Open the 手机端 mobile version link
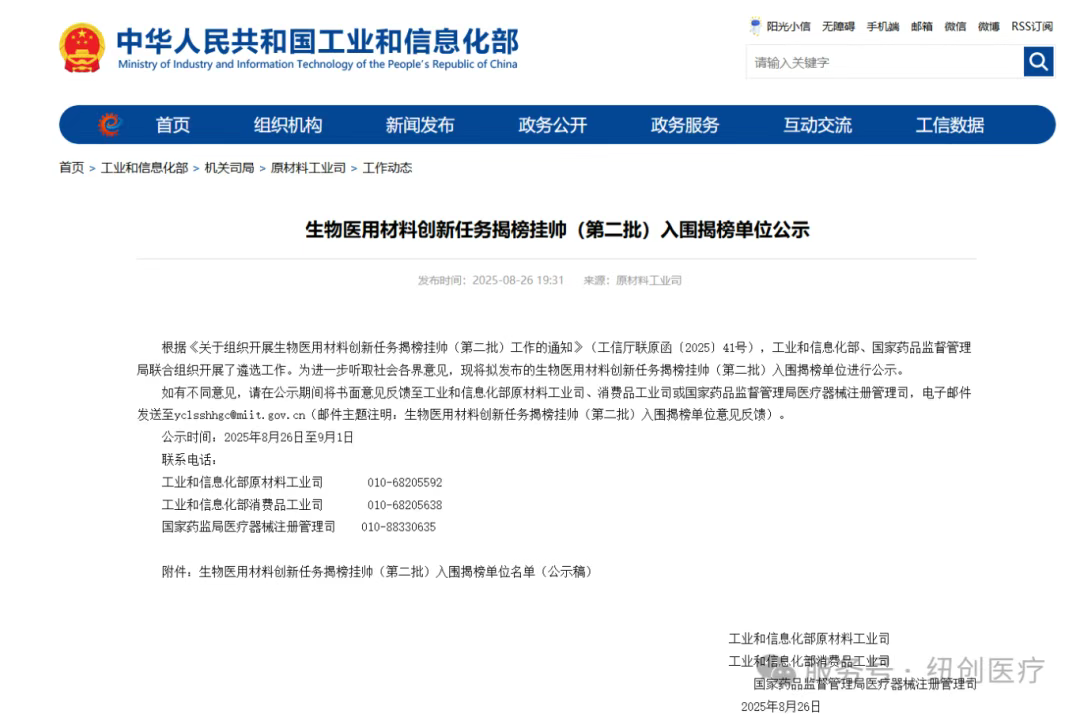1080x714 pixels. pyautogui.click(x=882, y=27)
